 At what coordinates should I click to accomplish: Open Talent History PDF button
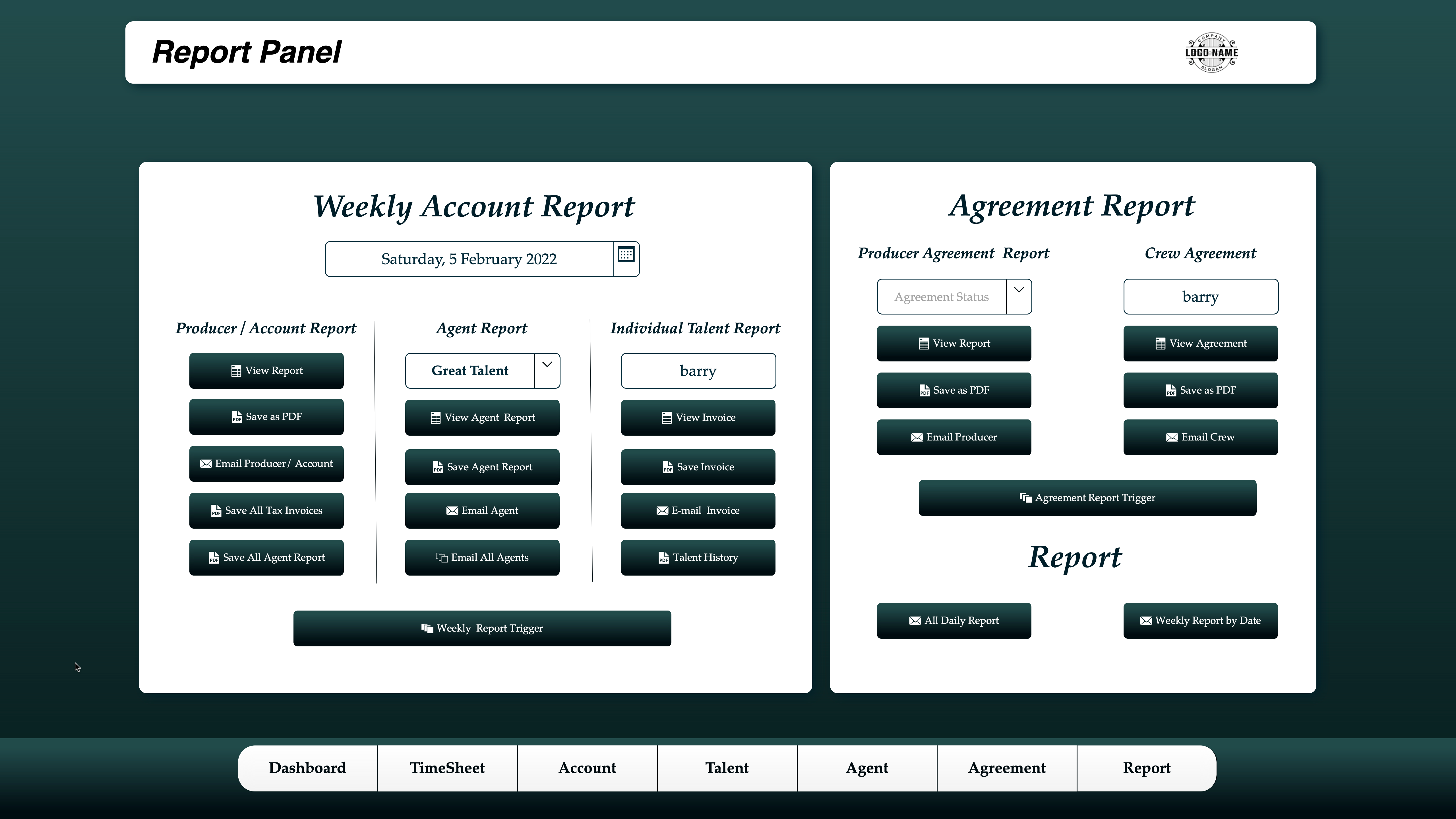pos(698,557)
